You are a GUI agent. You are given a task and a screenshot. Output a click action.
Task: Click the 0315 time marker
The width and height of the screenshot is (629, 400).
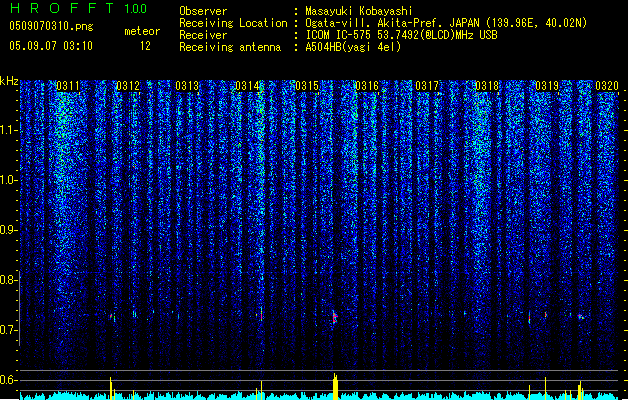[x=307, y=86]
